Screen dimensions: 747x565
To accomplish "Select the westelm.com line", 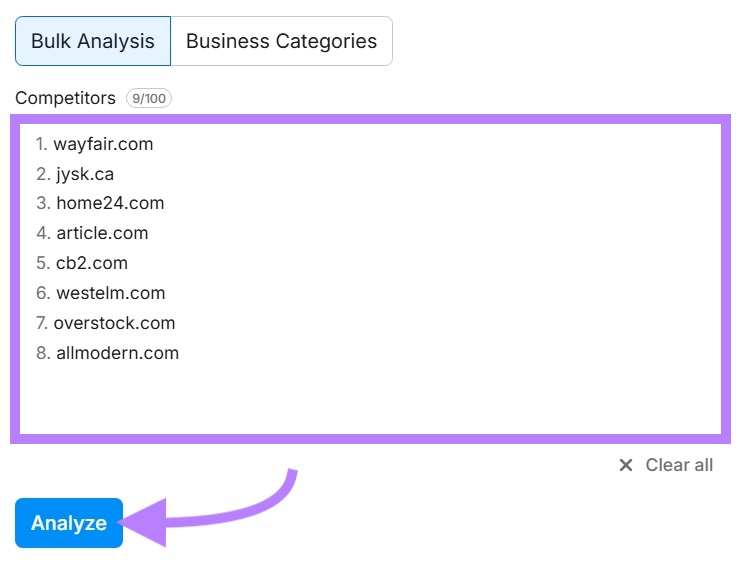I will (x=110, y=293).
